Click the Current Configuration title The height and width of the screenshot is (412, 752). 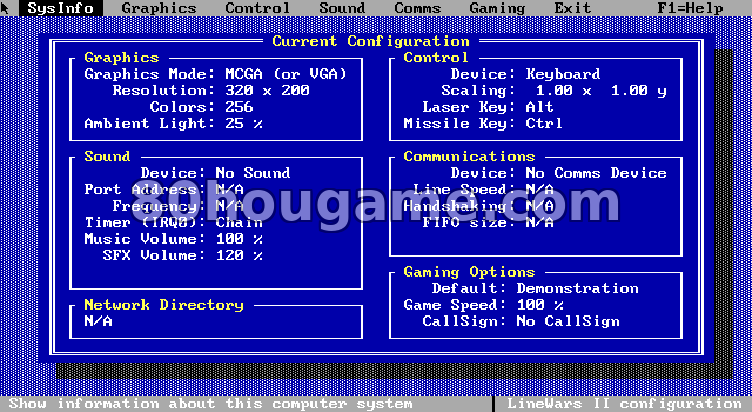(x=371, y=41)
